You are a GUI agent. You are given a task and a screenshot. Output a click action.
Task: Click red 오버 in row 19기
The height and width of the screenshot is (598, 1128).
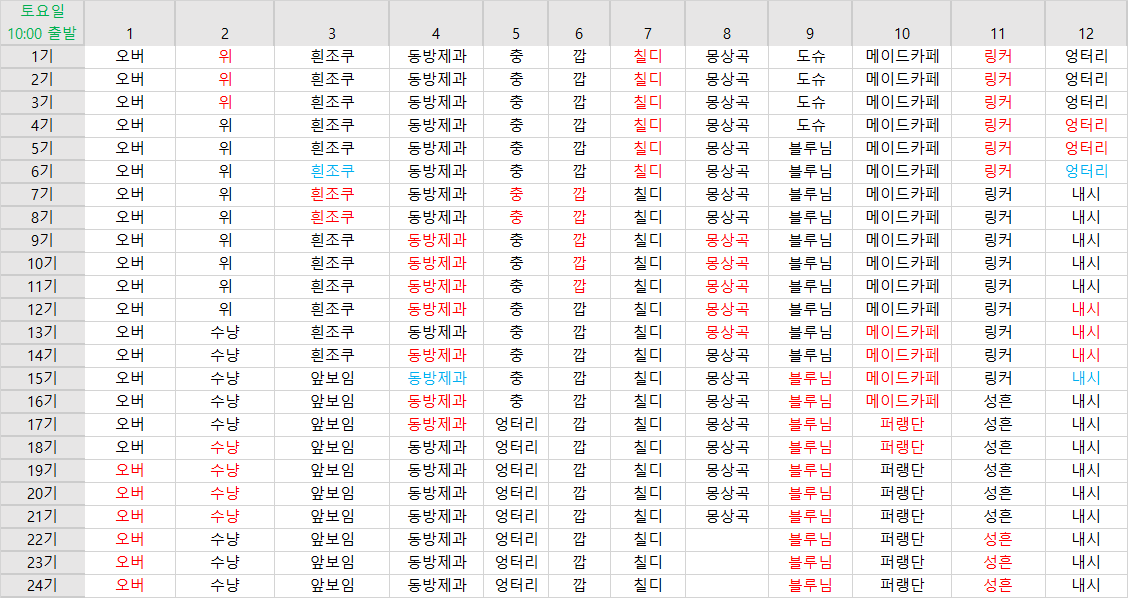[130, 470]
